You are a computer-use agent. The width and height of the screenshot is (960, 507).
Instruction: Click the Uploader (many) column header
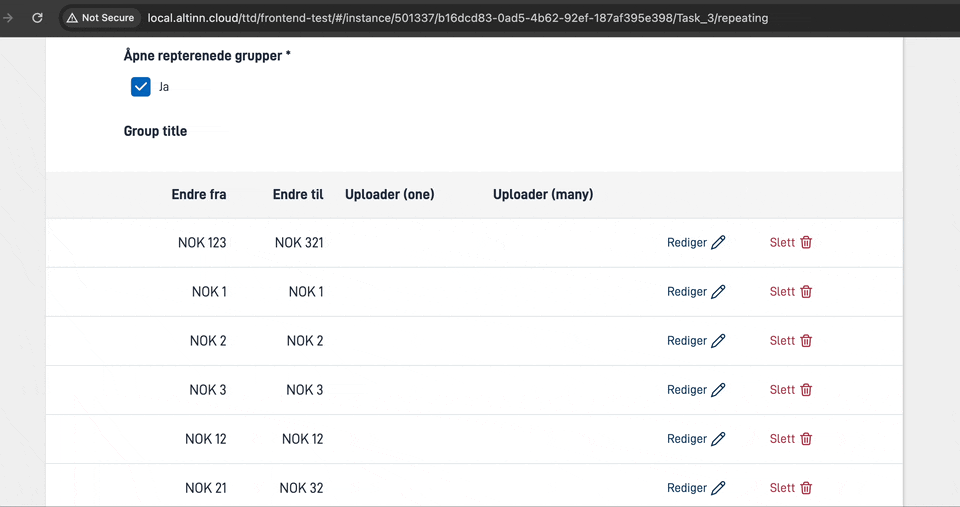[543, 194]
